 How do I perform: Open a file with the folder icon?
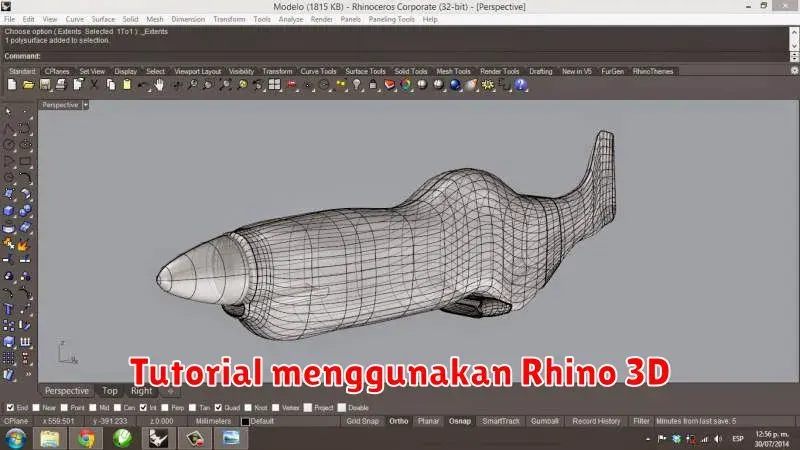[29, 85]
